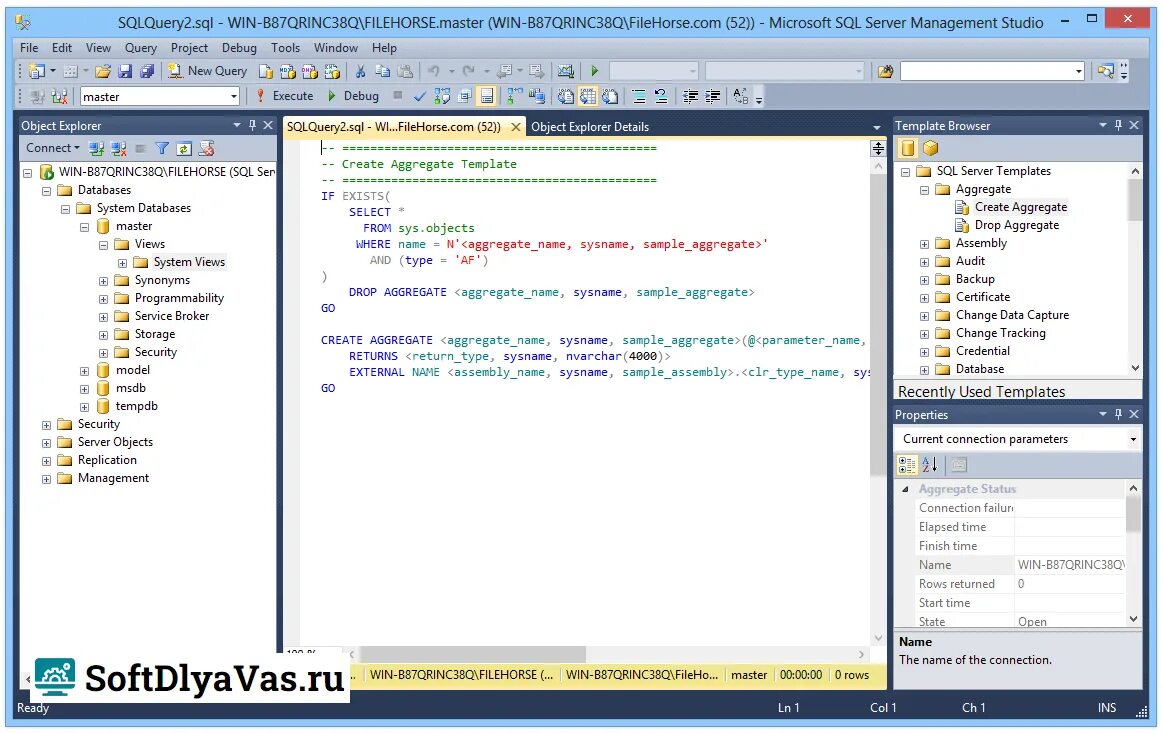1163x733 pixels.
Task: Open the Window menu
Action: coord(335,47)
